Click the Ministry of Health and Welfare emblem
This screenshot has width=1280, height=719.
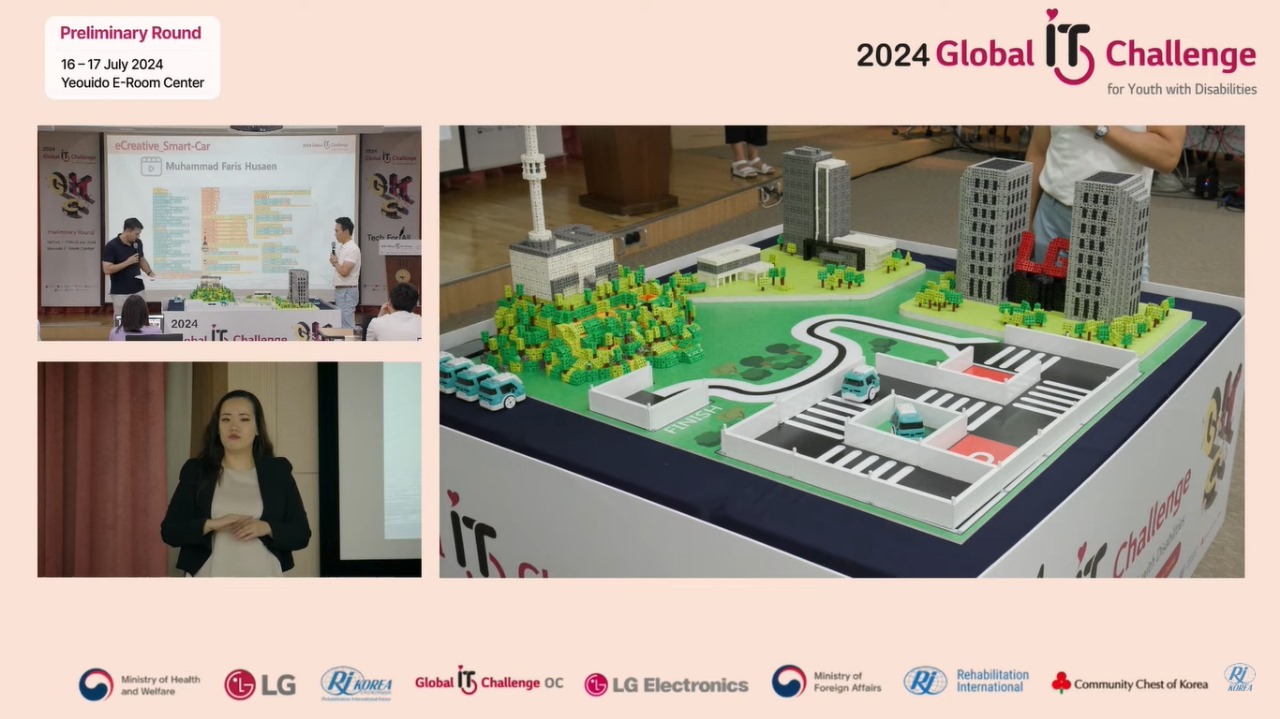click(96, 684)
